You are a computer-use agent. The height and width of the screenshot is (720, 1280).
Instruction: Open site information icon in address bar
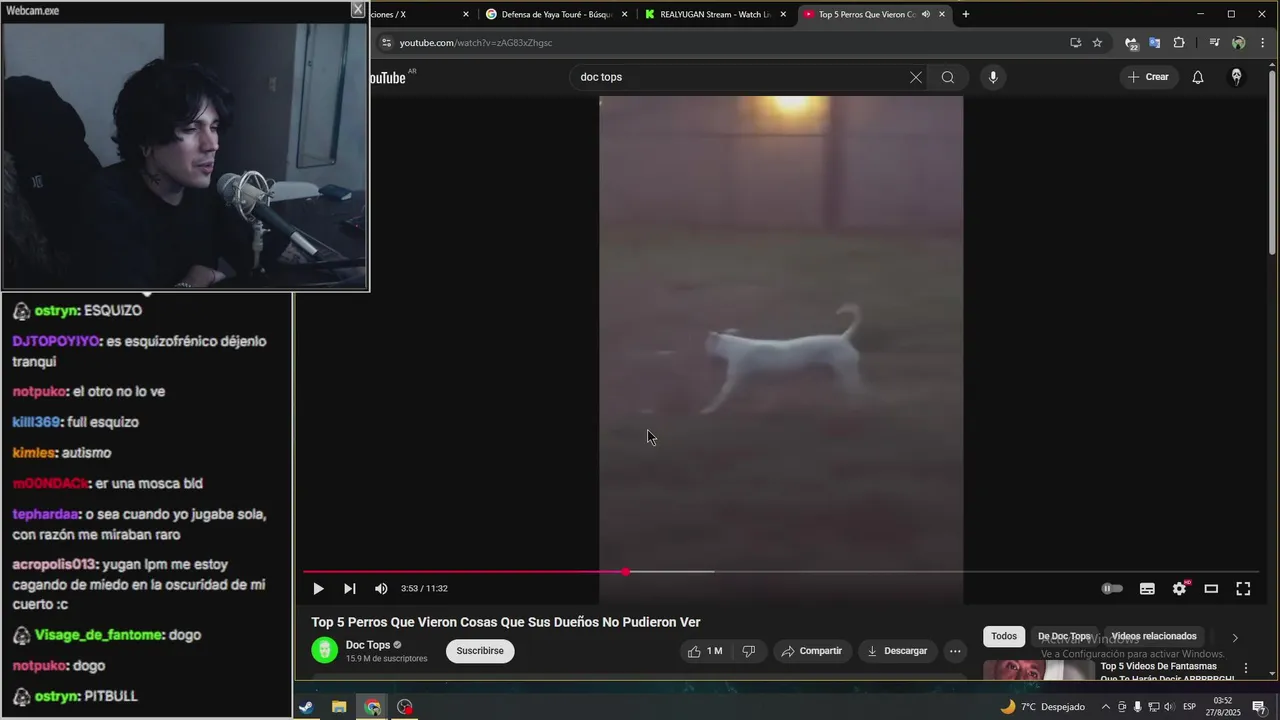(386, 43)
